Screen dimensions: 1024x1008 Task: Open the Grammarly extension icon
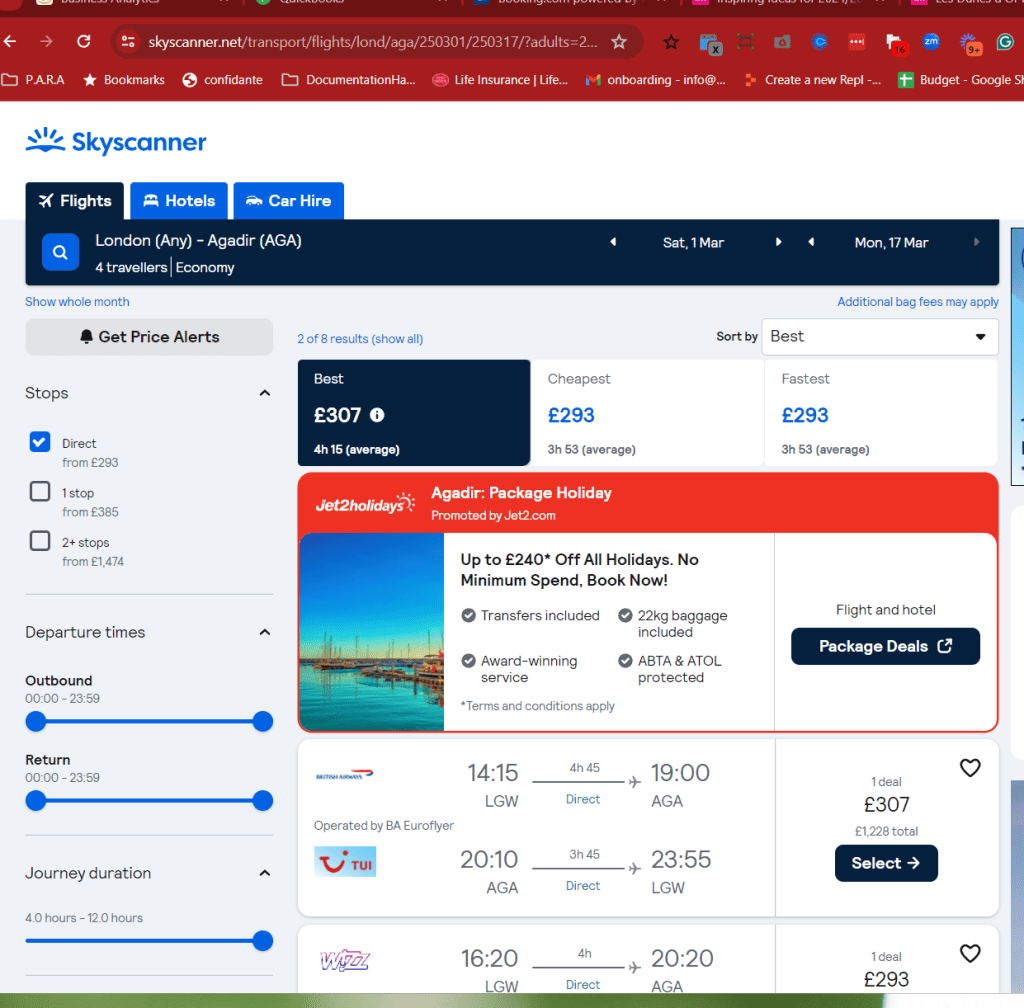[1004, 42]
